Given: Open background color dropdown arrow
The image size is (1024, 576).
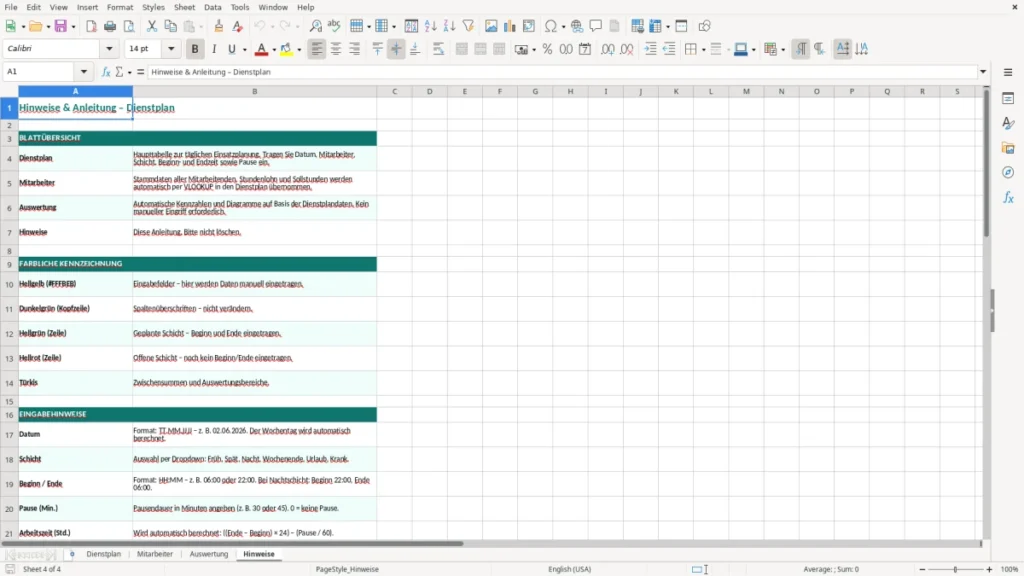Looking at the screenshot, I should [x=299, y=50].
